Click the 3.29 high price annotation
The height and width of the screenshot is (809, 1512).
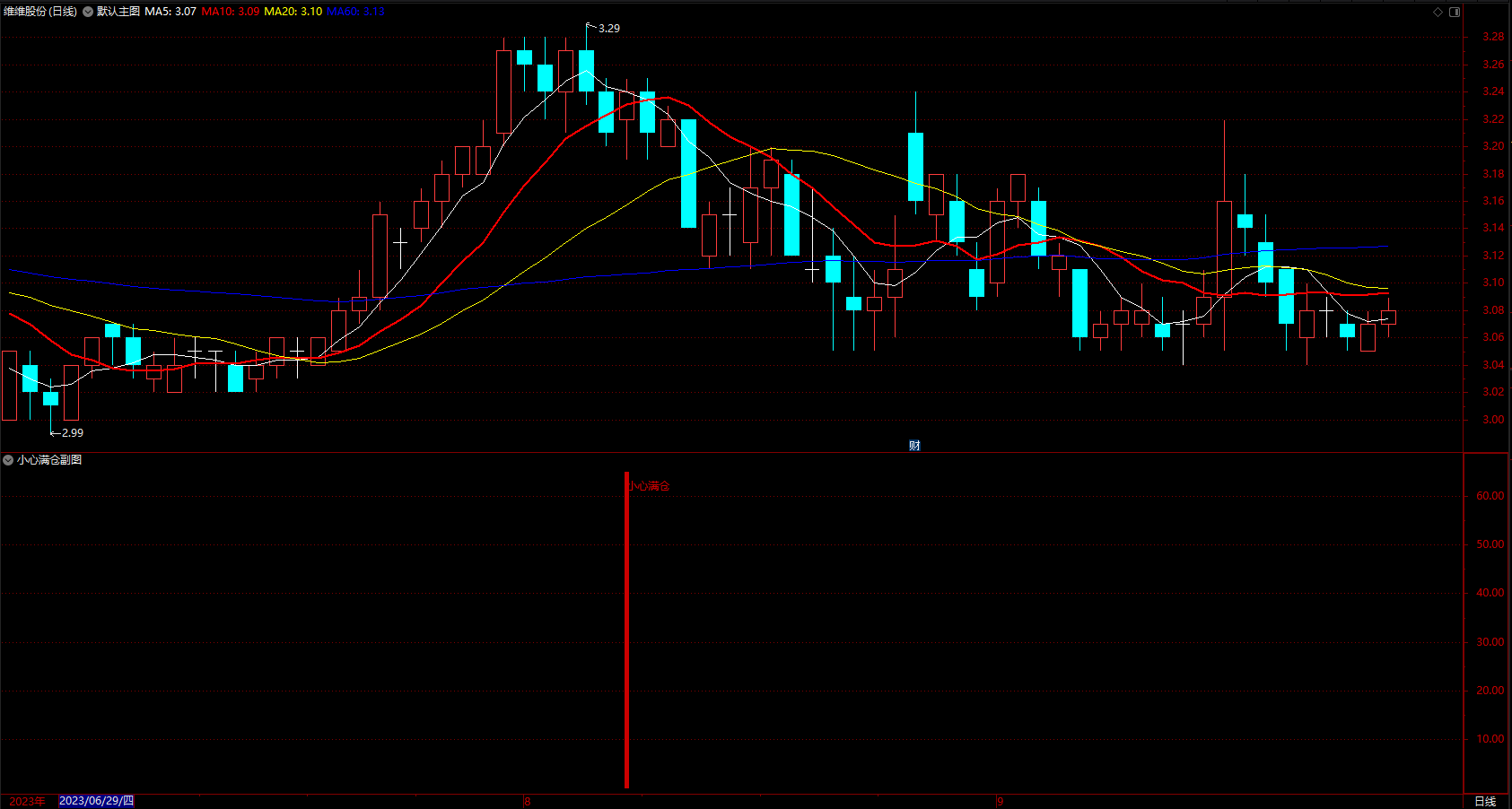pyautogui.click(x=608, y=29)
